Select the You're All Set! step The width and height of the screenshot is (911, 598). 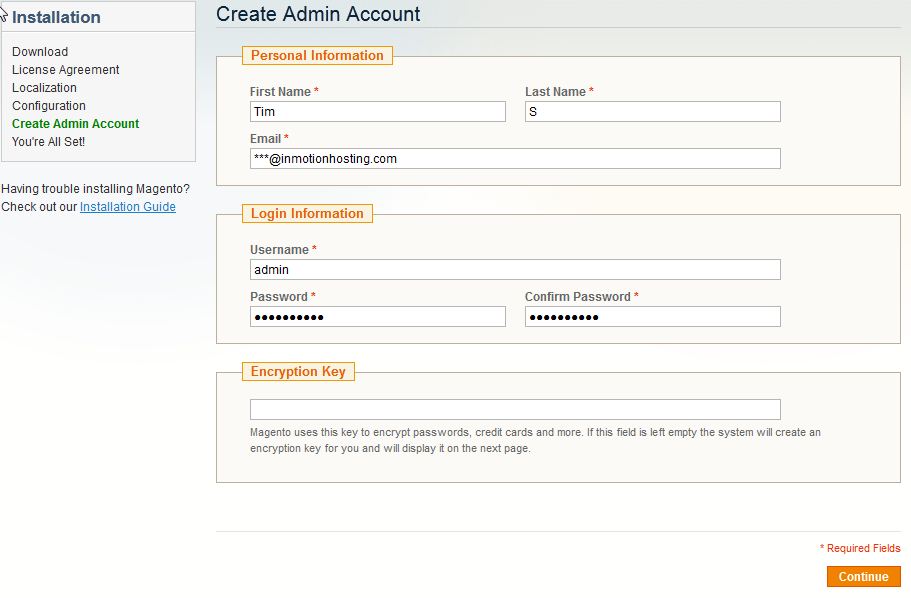pyautogui.click(x=49, y=142)
